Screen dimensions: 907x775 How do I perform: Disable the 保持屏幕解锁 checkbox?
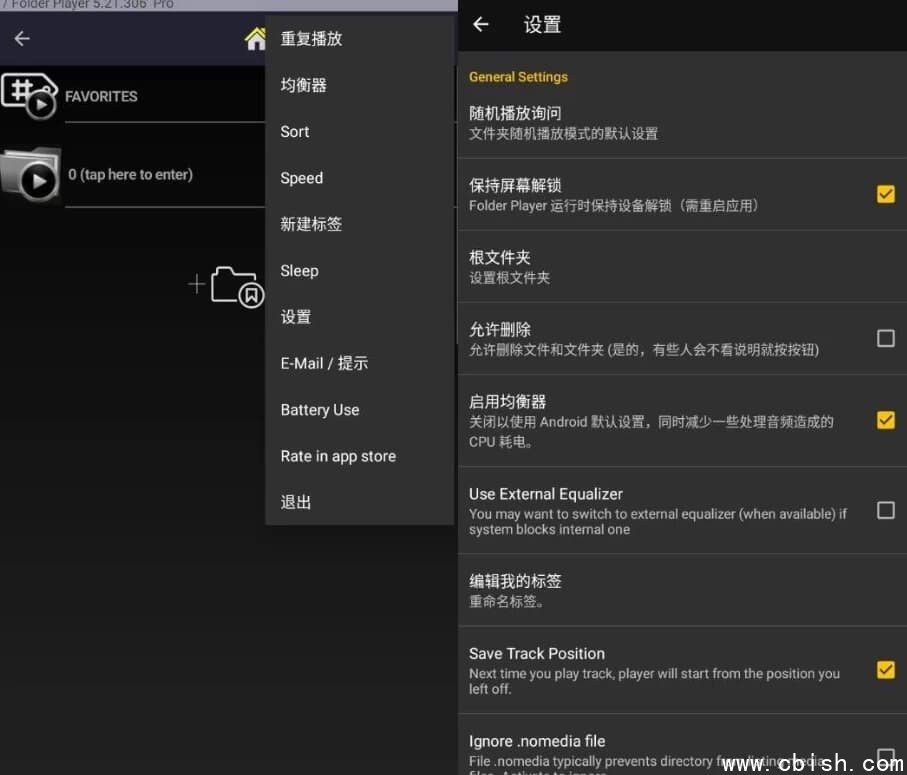pos(885,194)
